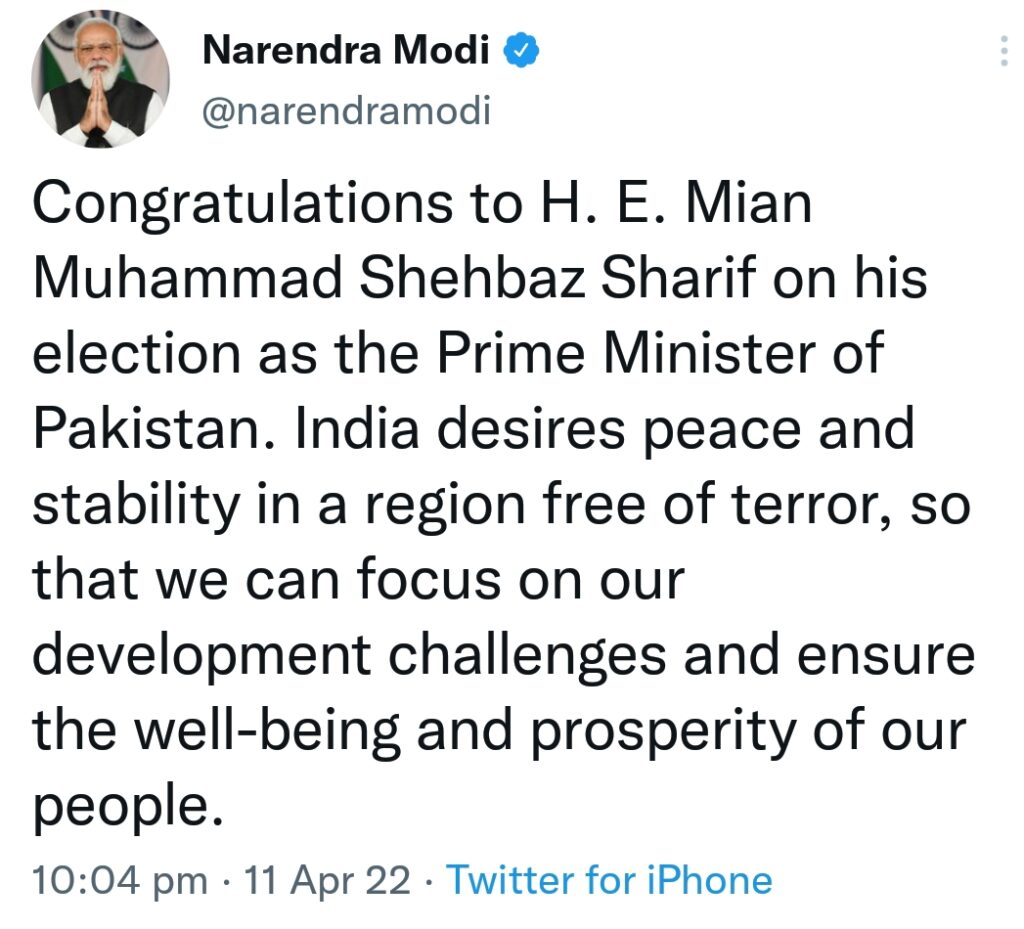This screenshot has height=929, width=1024.
Task: Click the 11 Apr 22 date
Action: [x=327, y=879]
